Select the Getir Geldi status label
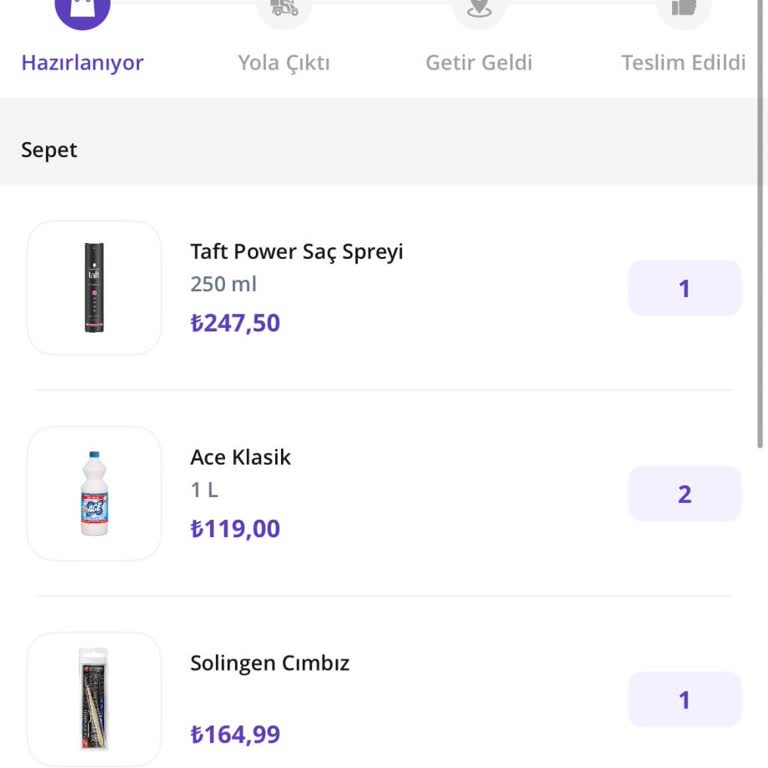Viewport: 768px width, 768px height. pyautogui.click(x=479, y=63)
